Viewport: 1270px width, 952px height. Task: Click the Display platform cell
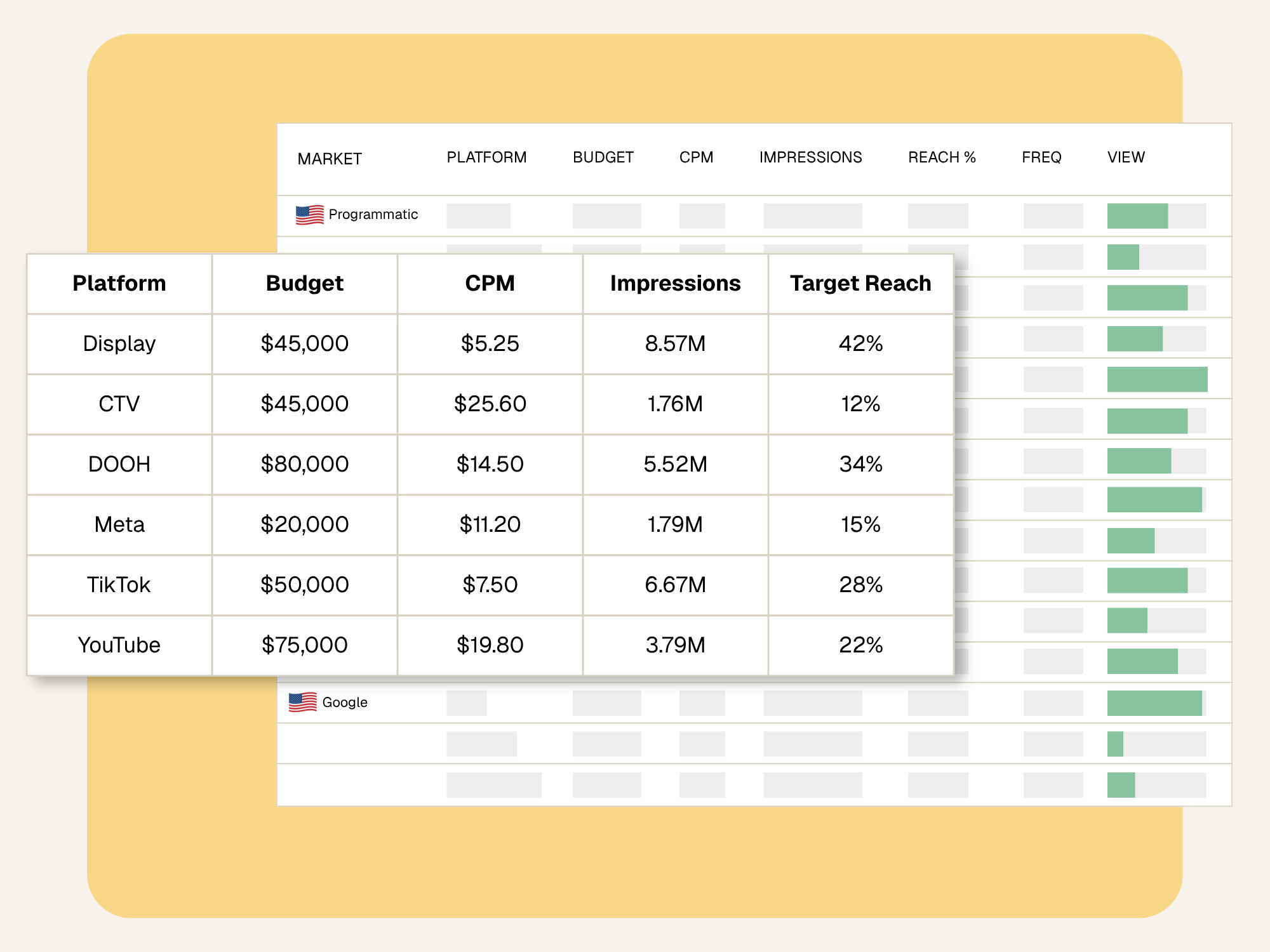pyautogui.click(x=119, y=343)
